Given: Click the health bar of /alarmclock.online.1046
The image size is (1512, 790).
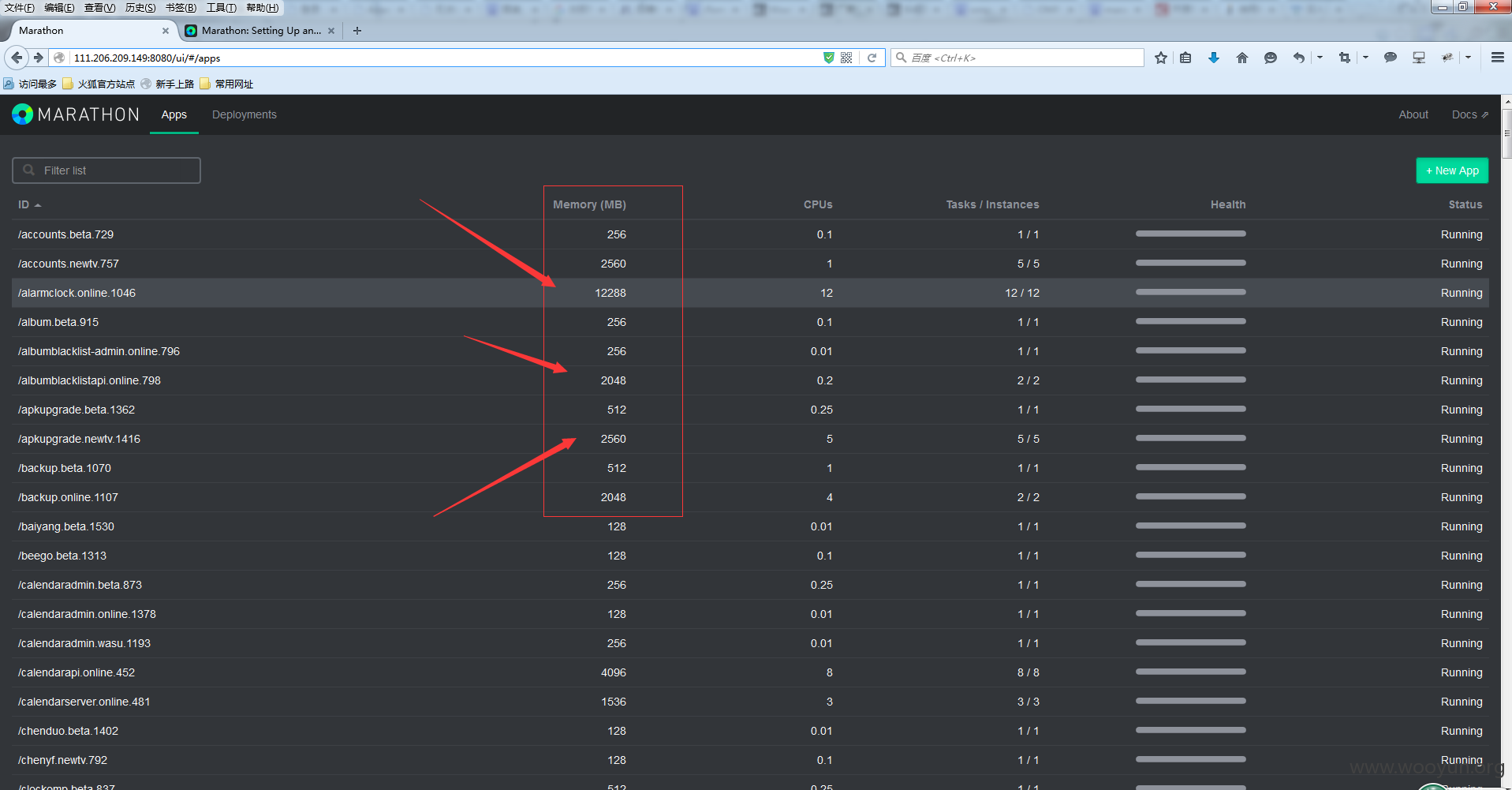Looking at the screenshot, I should tap(1191, 292).
